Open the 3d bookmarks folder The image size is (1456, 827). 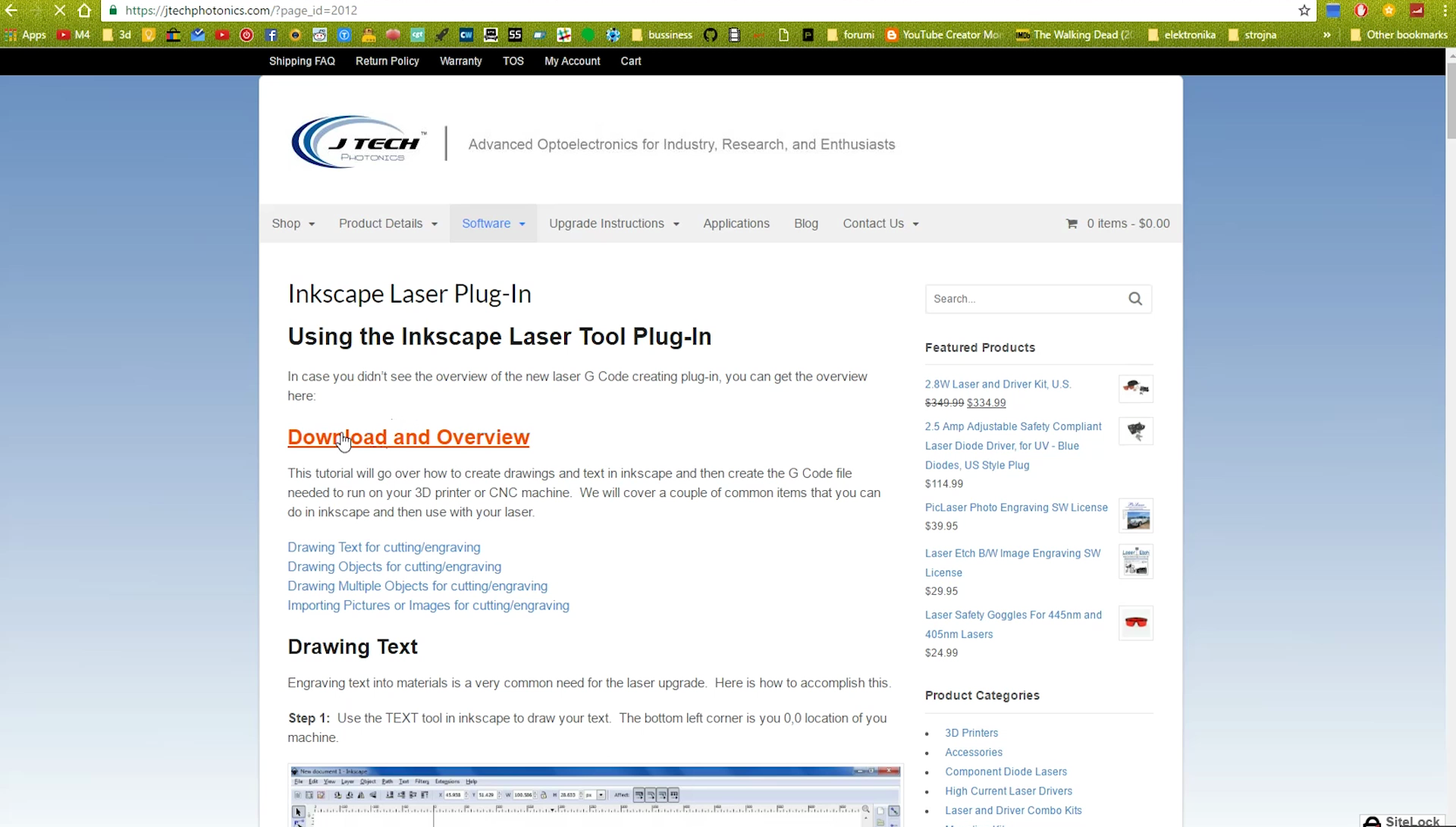click(117, 35)
